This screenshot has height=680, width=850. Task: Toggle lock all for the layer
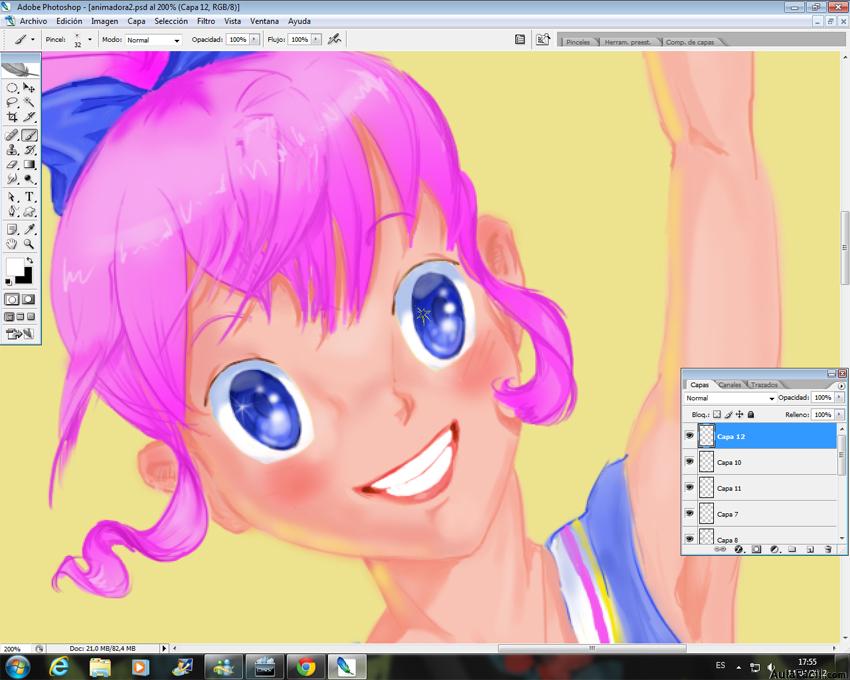(751, 414)
